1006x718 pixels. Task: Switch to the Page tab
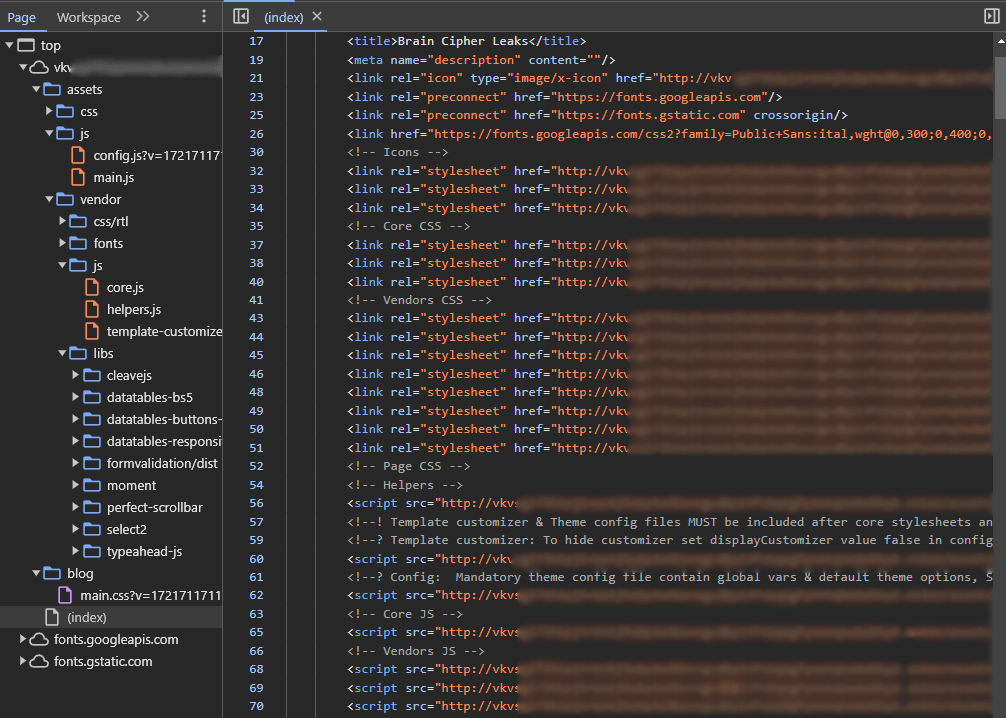[22, 17]
